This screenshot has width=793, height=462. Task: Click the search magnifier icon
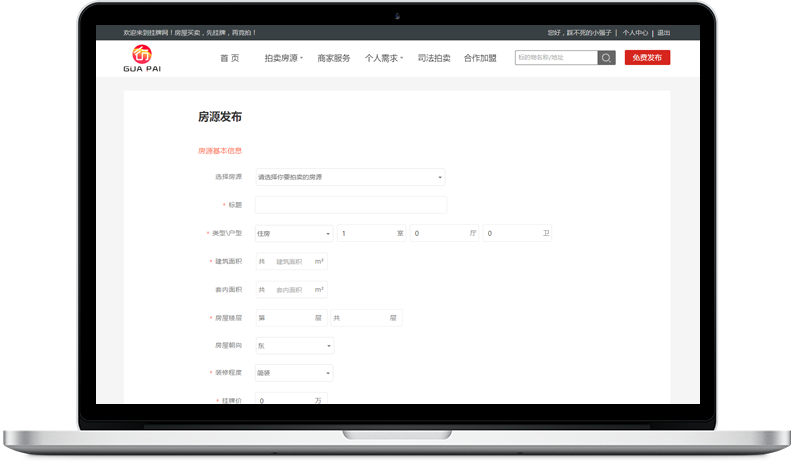[606, 58]
